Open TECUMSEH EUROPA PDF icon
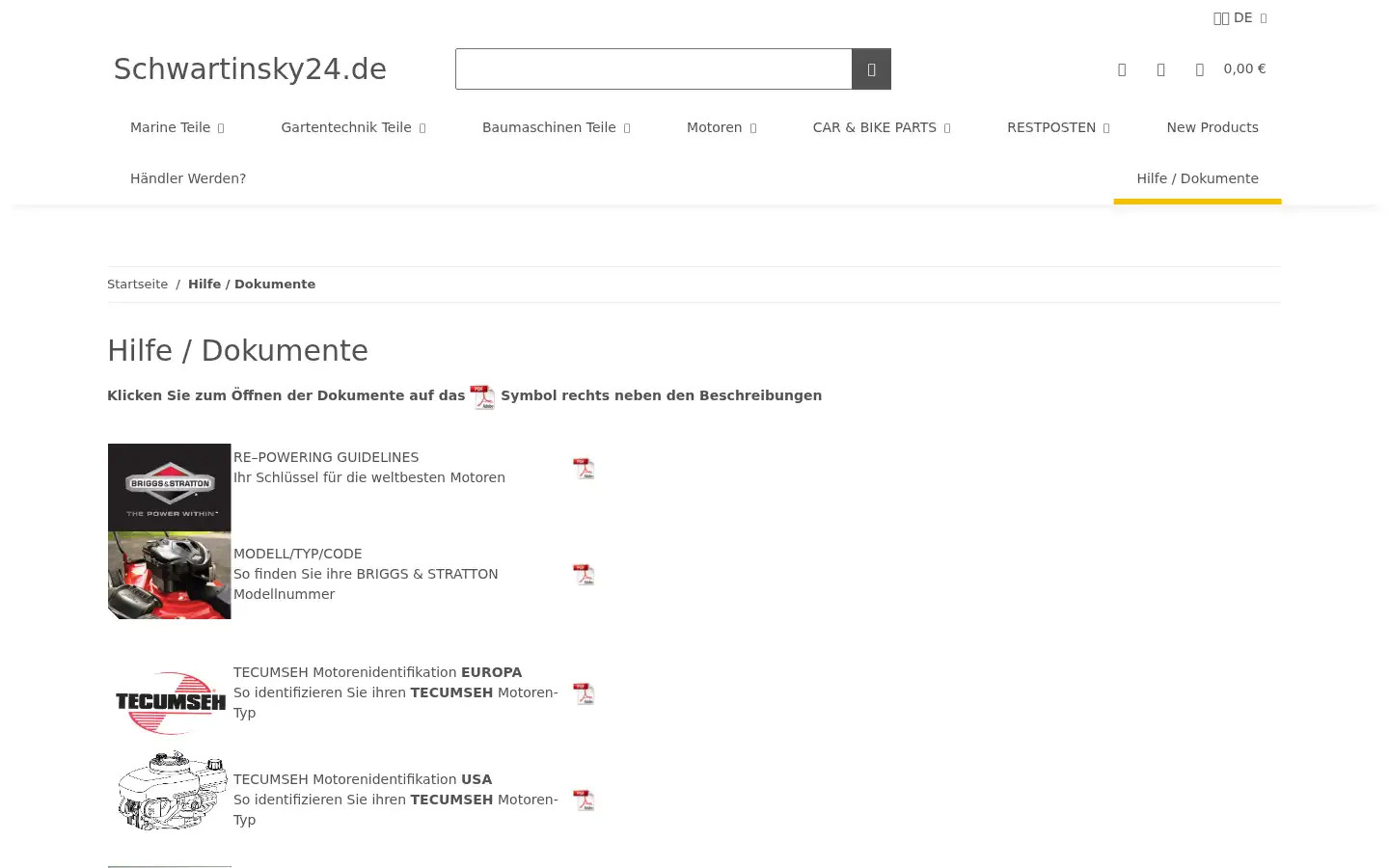This screenshot has width=1389, height=868. point(584,694)
